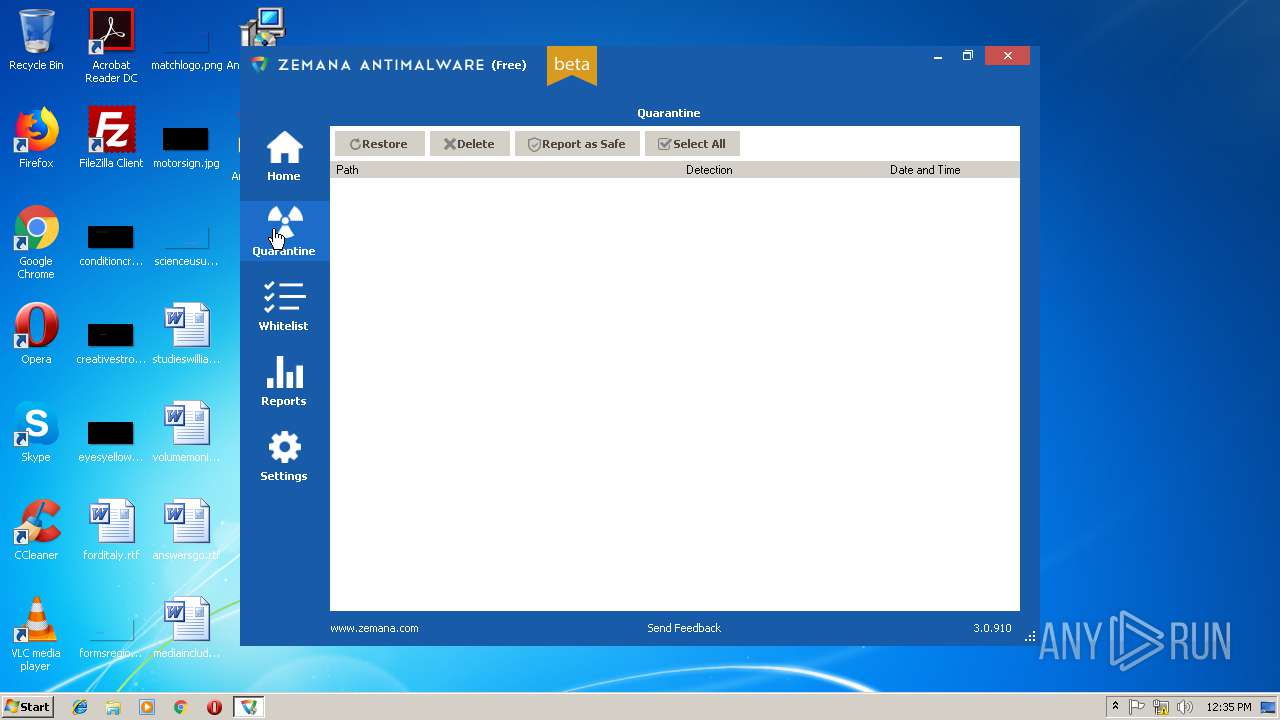Select the forditaly.rtf document icon

[111, 530]
